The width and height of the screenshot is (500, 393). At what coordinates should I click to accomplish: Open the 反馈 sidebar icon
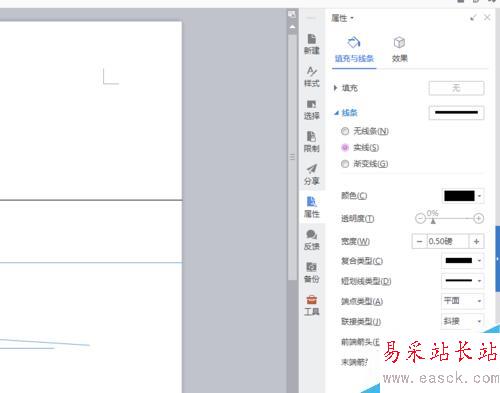[x=312, y=240]
